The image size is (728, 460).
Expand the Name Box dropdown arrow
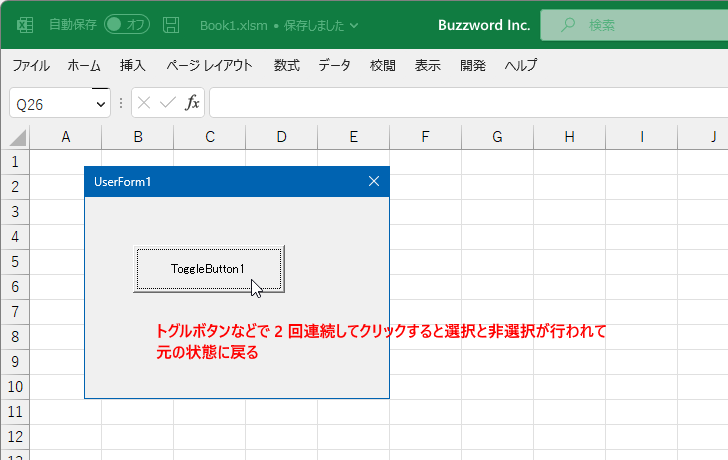[x=101, y=104]
